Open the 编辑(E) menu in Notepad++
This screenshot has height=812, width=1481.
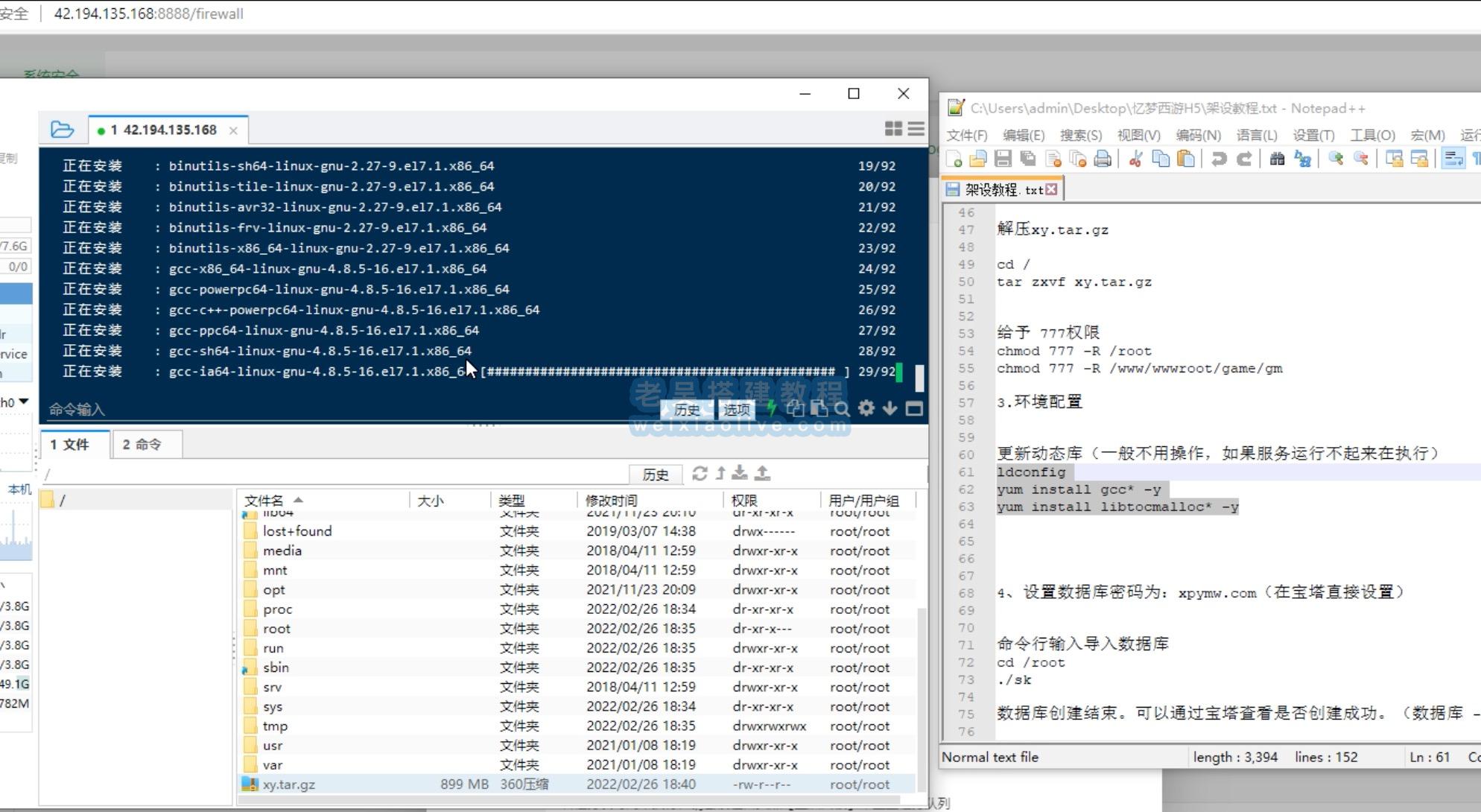[1024, 135]
